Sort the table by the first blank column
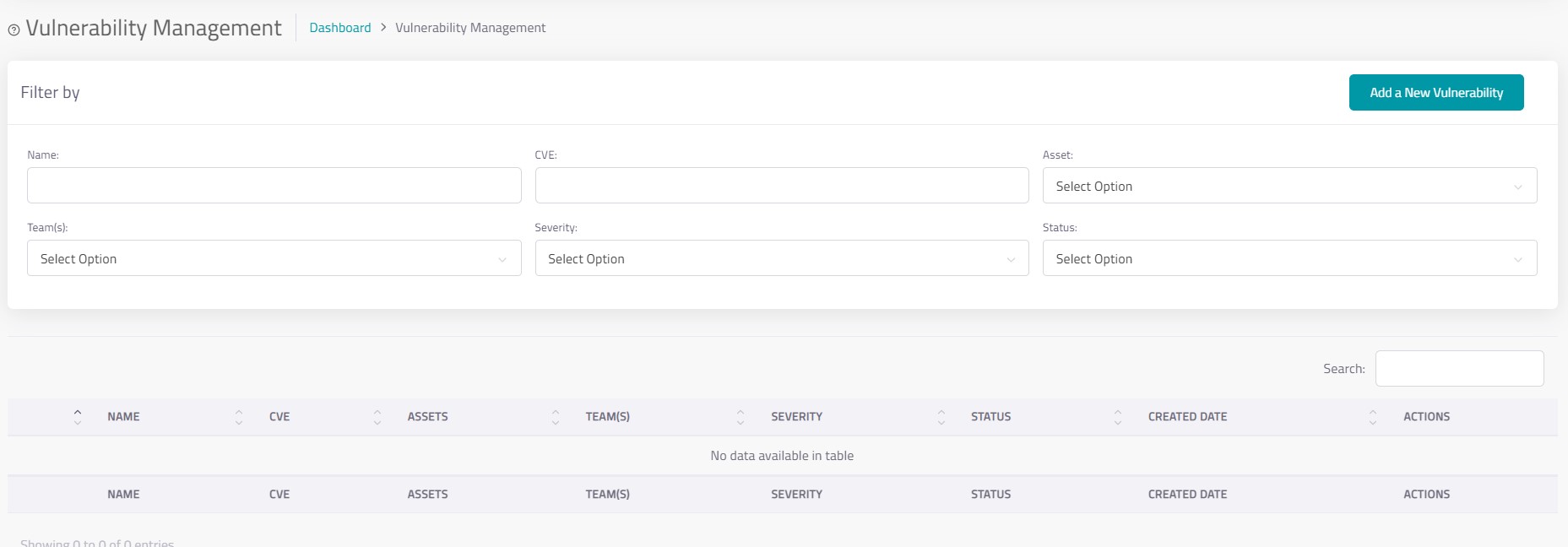The image size is (1568, 547). pyautogui.click(x=78, y=417)
